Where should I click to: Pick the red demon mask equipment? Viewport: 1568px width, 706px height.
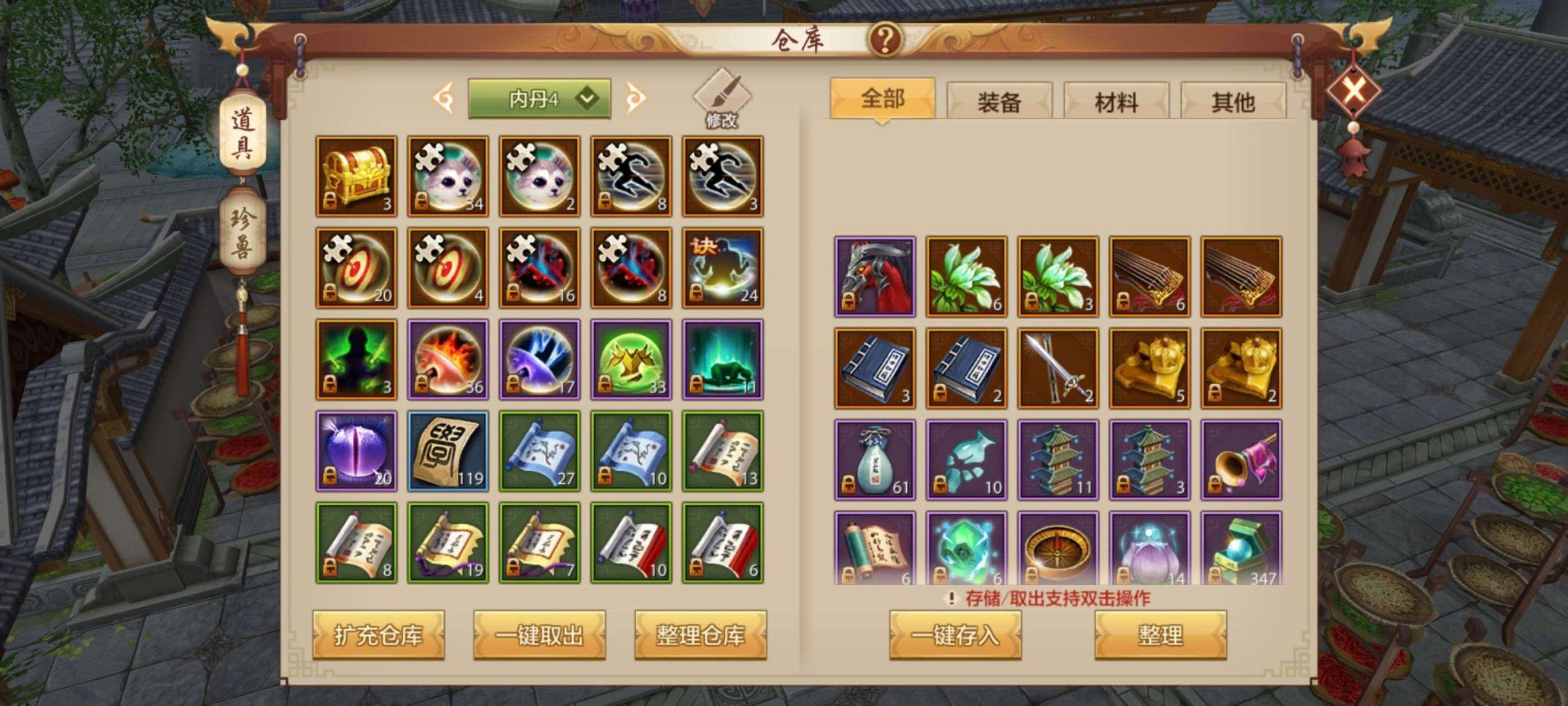(875, 277)
